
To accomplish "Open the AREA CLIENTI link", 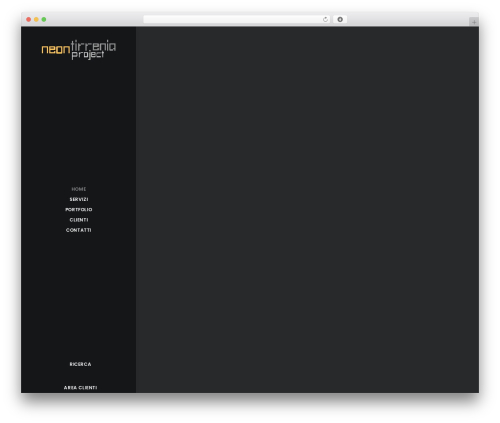I will (80, 388).
